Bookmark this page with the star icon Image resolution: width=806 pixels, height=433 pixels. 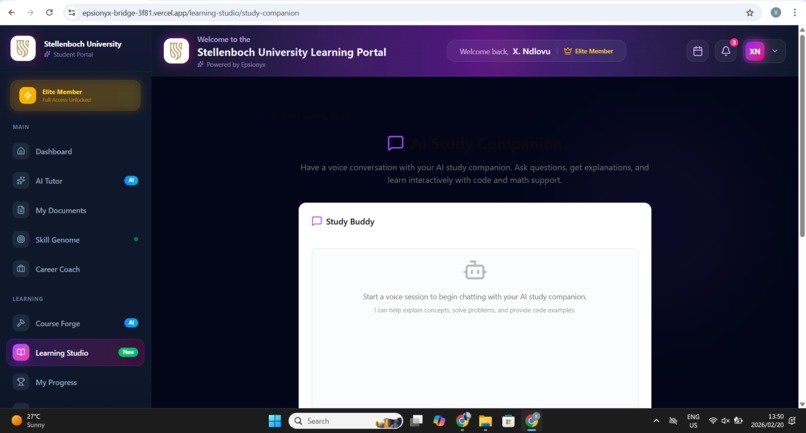pyautogui.click(x=750, y=13)
